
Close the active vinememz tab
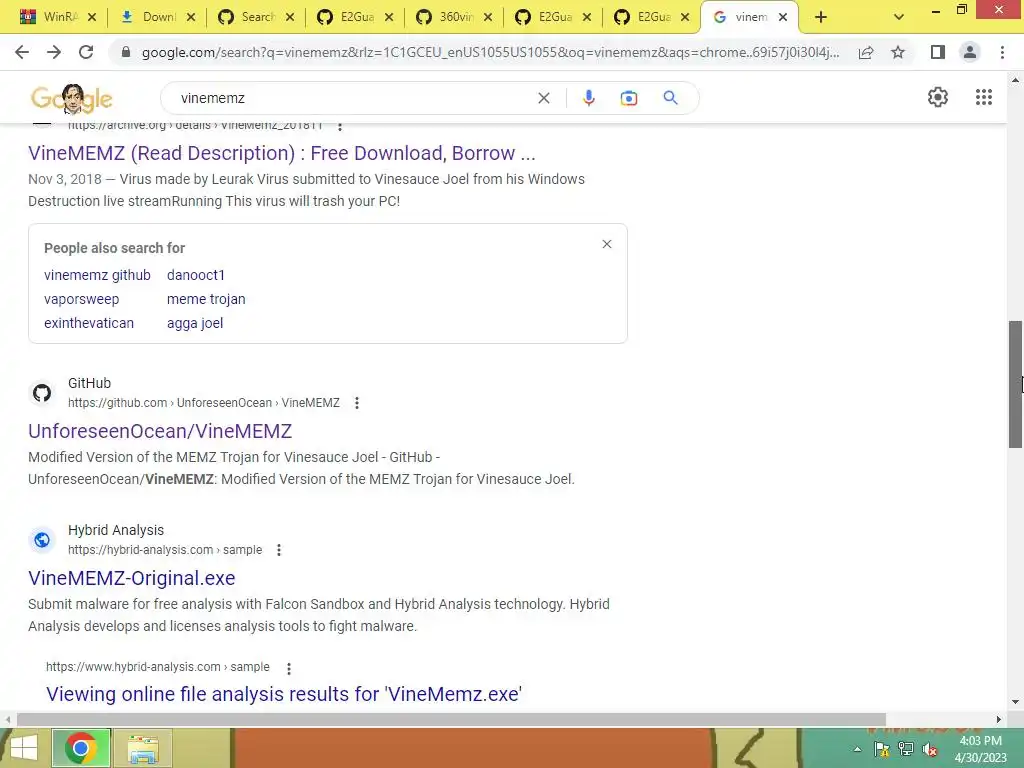tap(783, 17)
